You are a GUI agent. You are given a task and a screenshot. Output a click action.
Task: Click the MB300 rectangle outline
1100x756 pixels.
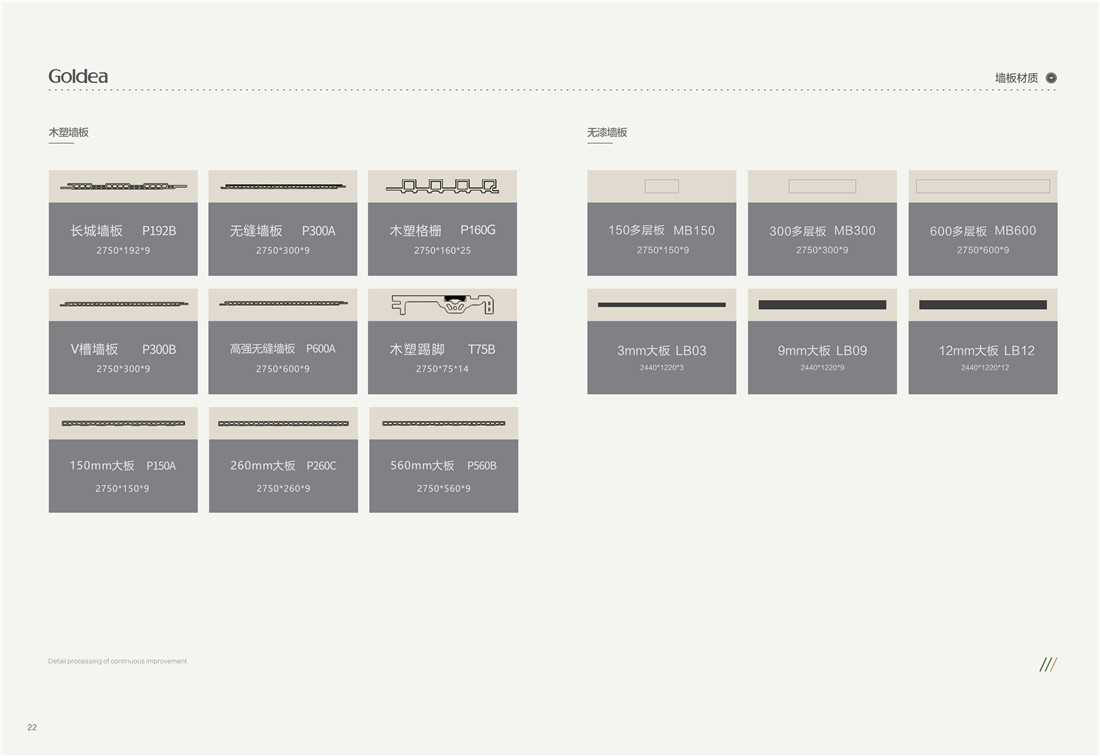[822, 186]
